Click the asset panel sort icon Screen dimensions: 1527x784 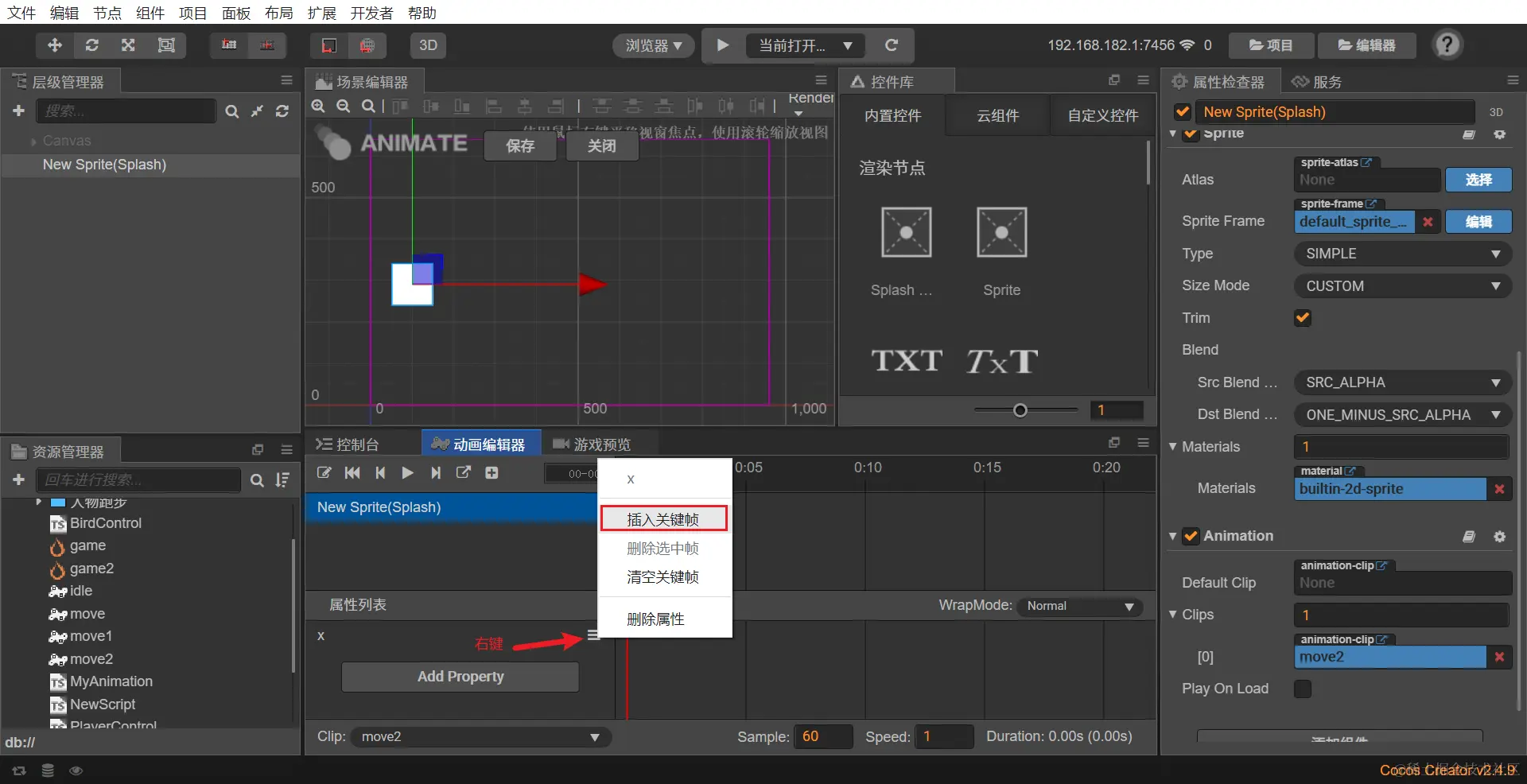click(x=282, y=480)
